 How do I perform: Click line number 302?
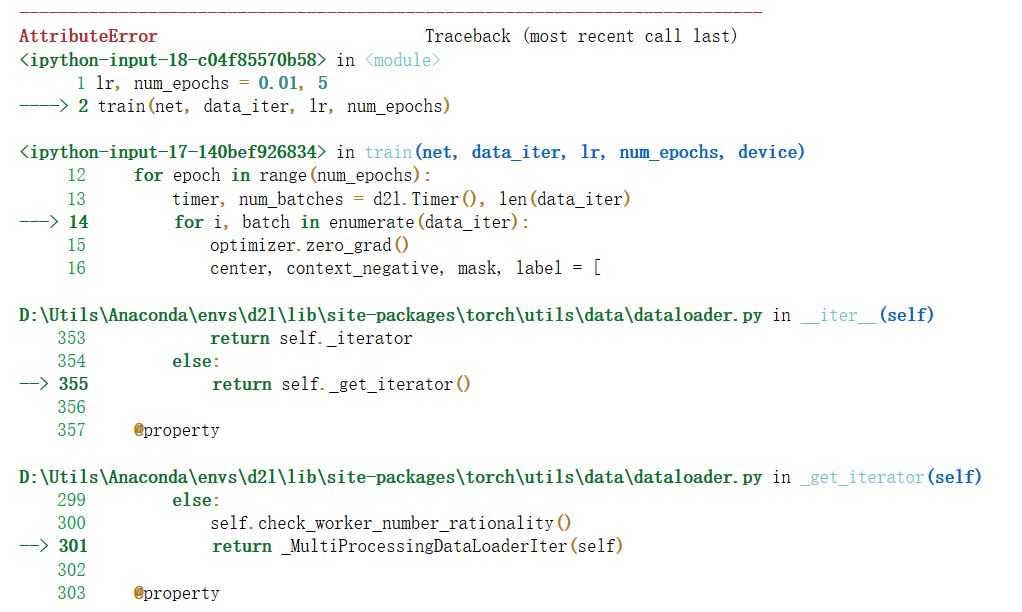click(x=72, y=570)
